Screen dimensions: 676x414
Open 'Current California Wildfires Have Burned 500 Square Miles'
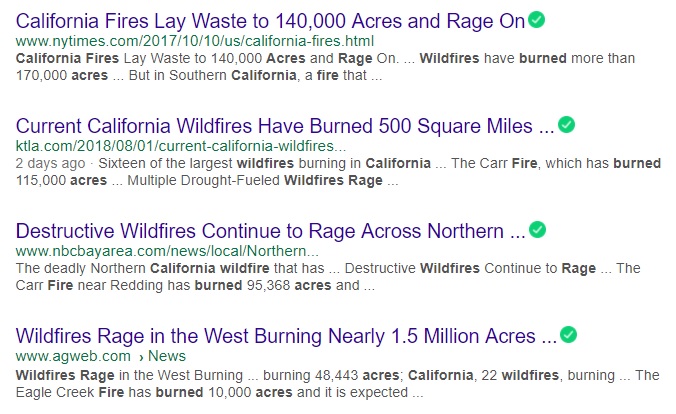284,126
